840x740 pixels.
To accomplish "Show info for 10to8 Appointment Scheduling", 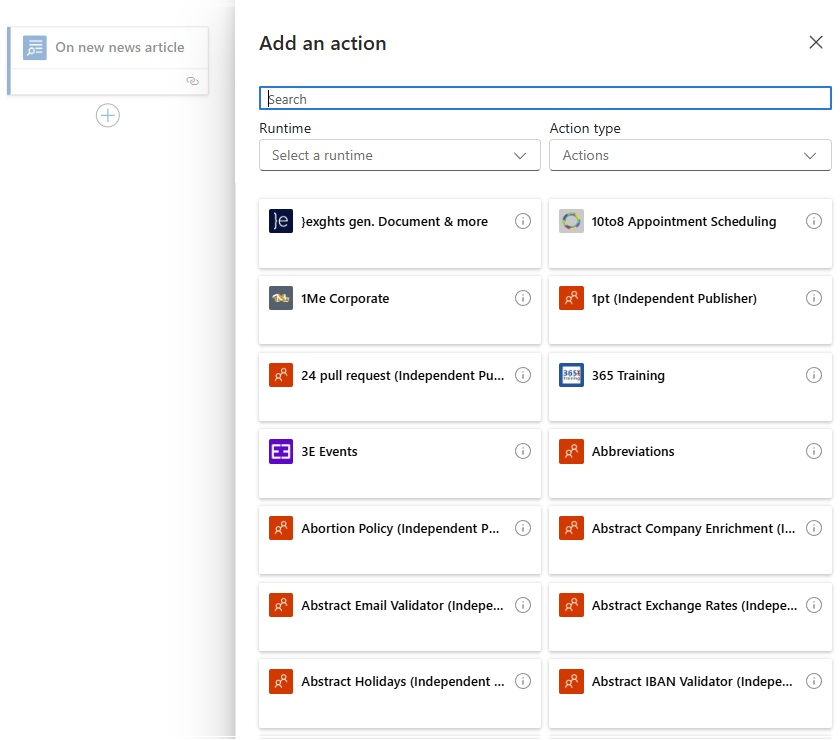I will pos(814,221).
